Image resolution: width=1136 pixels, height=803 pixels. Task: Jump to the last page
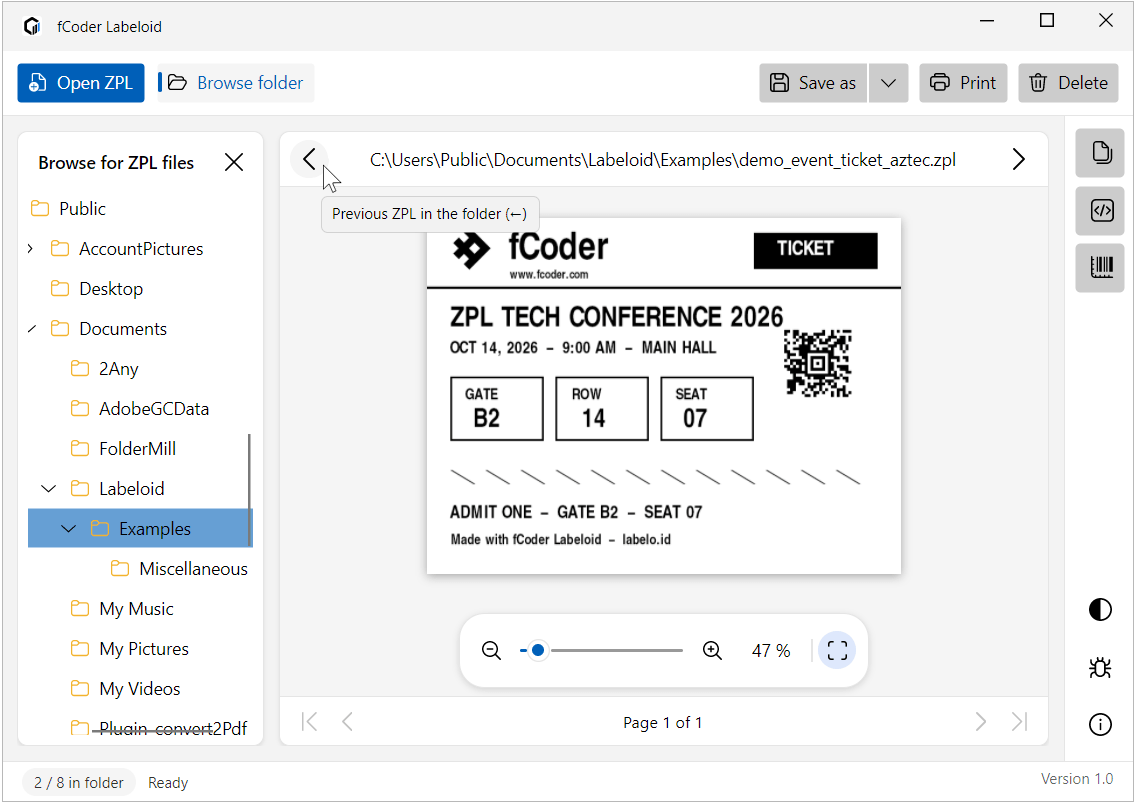pos(1019,722)
